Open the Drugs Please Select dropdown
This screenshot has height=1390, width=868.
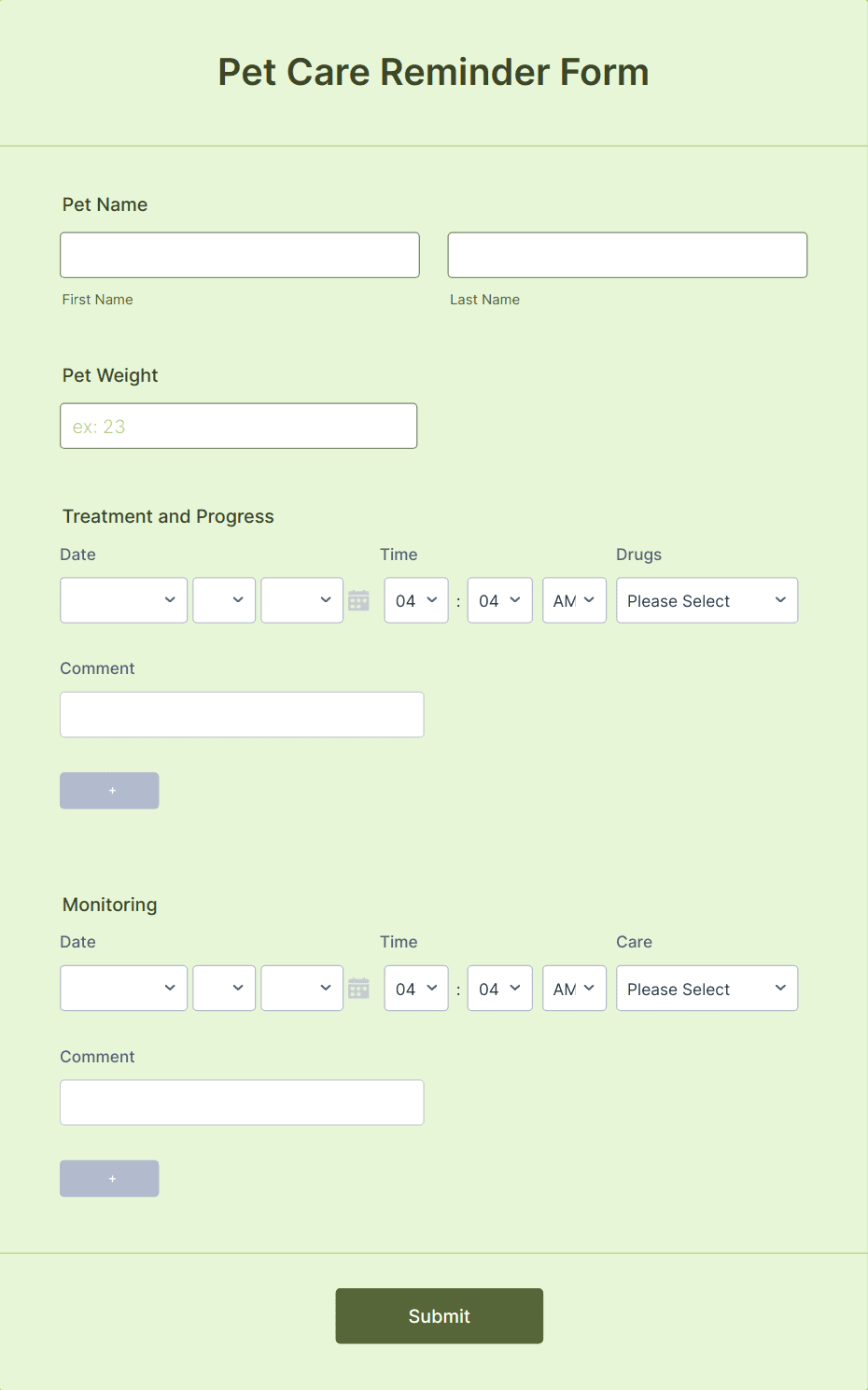tap(707, 600)
